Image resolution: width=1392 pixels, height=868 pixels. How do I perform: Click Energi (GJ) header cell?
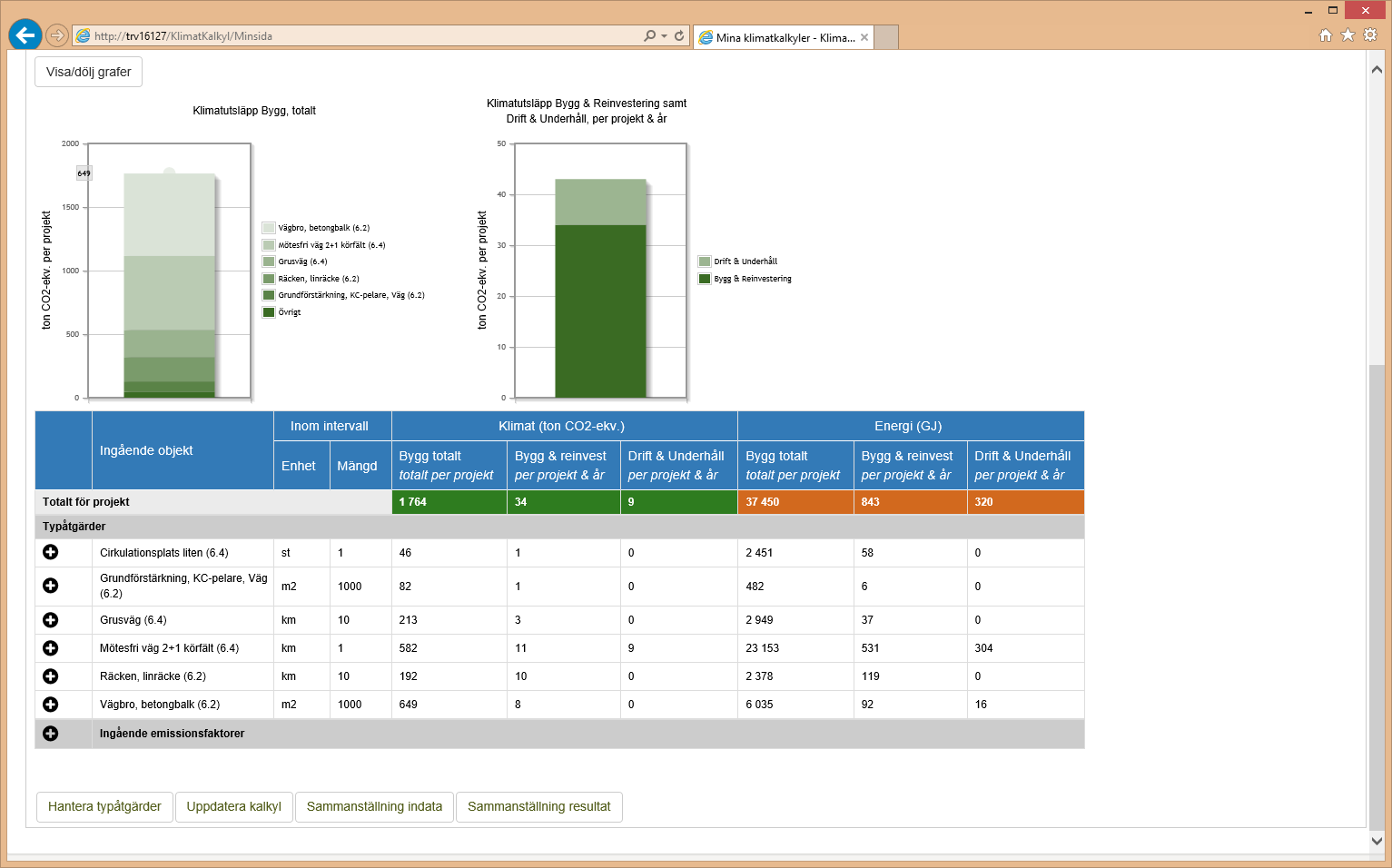pos(911,426)
